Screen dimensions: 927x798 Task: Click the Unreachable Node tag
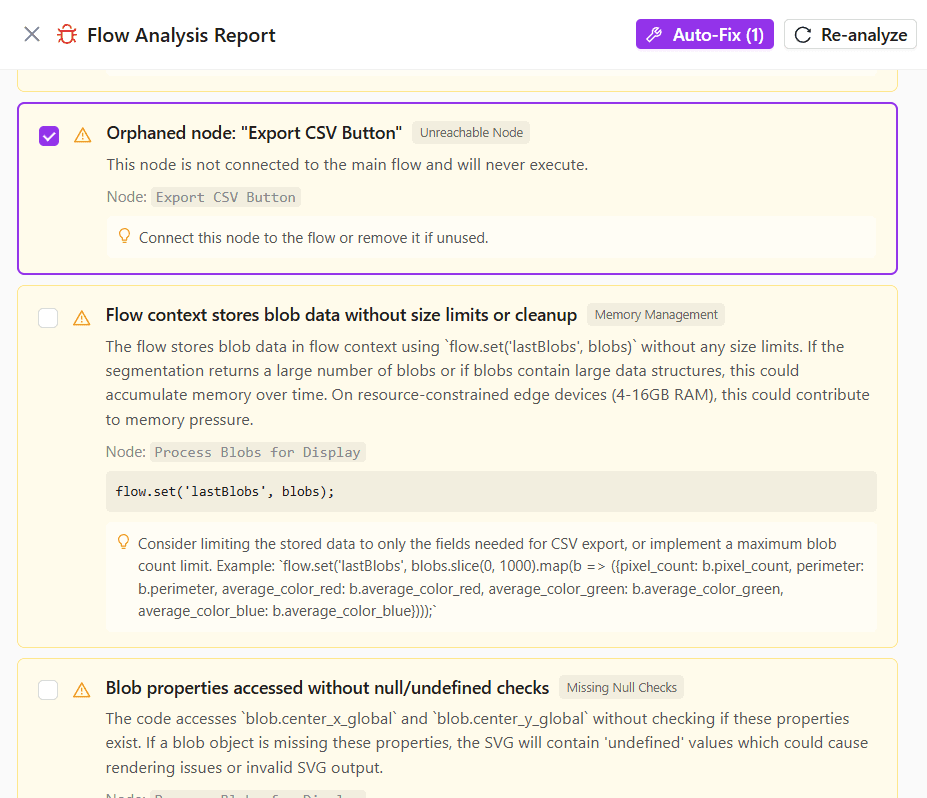coord(470,132)
